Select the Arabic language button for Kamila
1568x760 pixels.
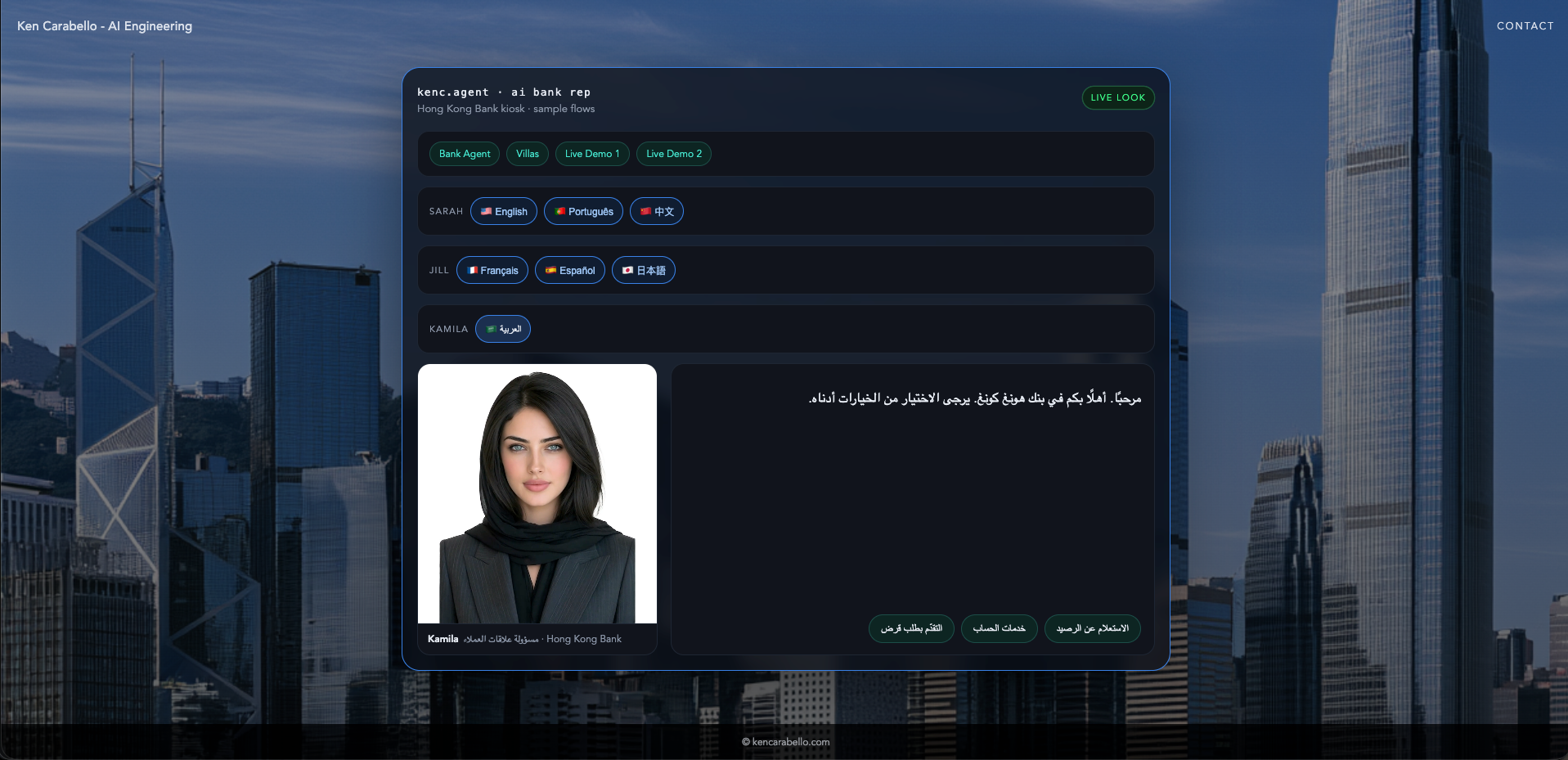[x=503, y=329]
